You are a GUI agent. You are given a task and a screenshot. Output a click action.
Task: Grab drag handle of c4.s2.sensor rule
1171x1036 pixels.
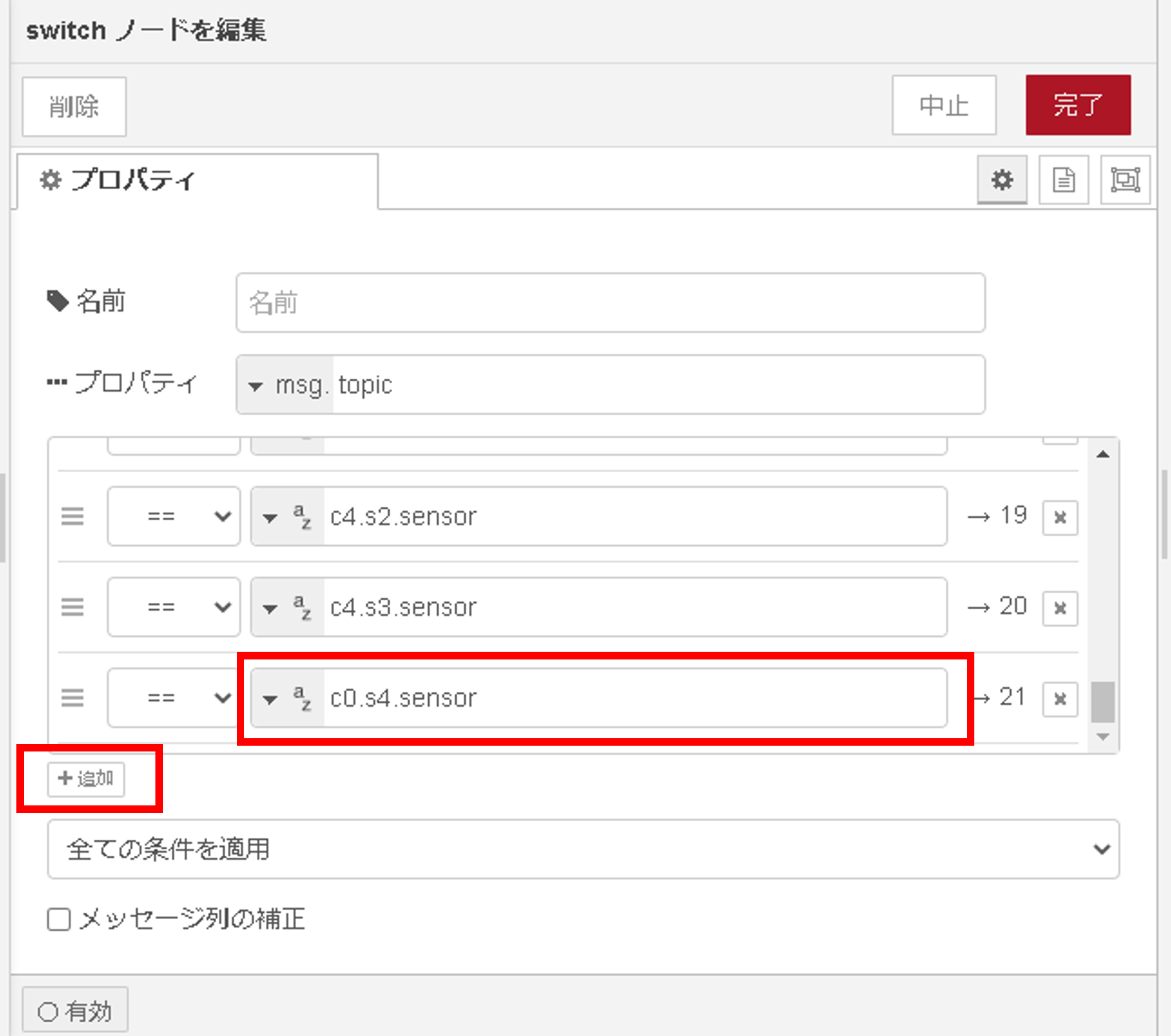[x=73, y=516]
